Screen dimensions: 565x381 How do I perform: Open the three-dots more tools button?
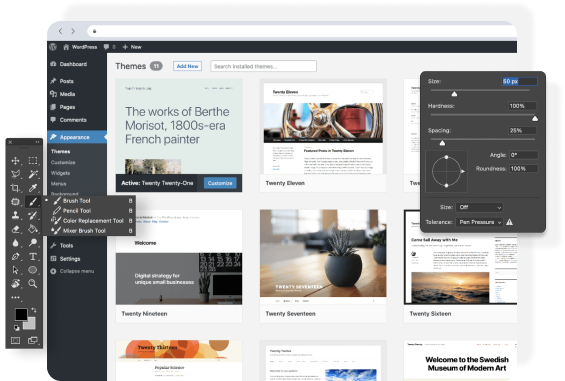(x=15, y=297)
